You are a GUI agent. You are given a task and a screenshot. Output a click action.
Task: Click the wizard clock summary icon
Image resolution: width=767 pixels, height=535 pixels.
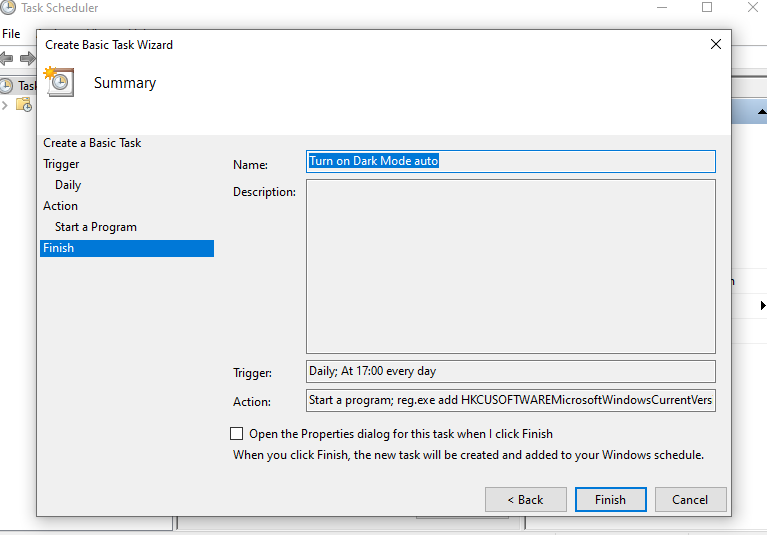pyautogui.click(x=59, y=82)
